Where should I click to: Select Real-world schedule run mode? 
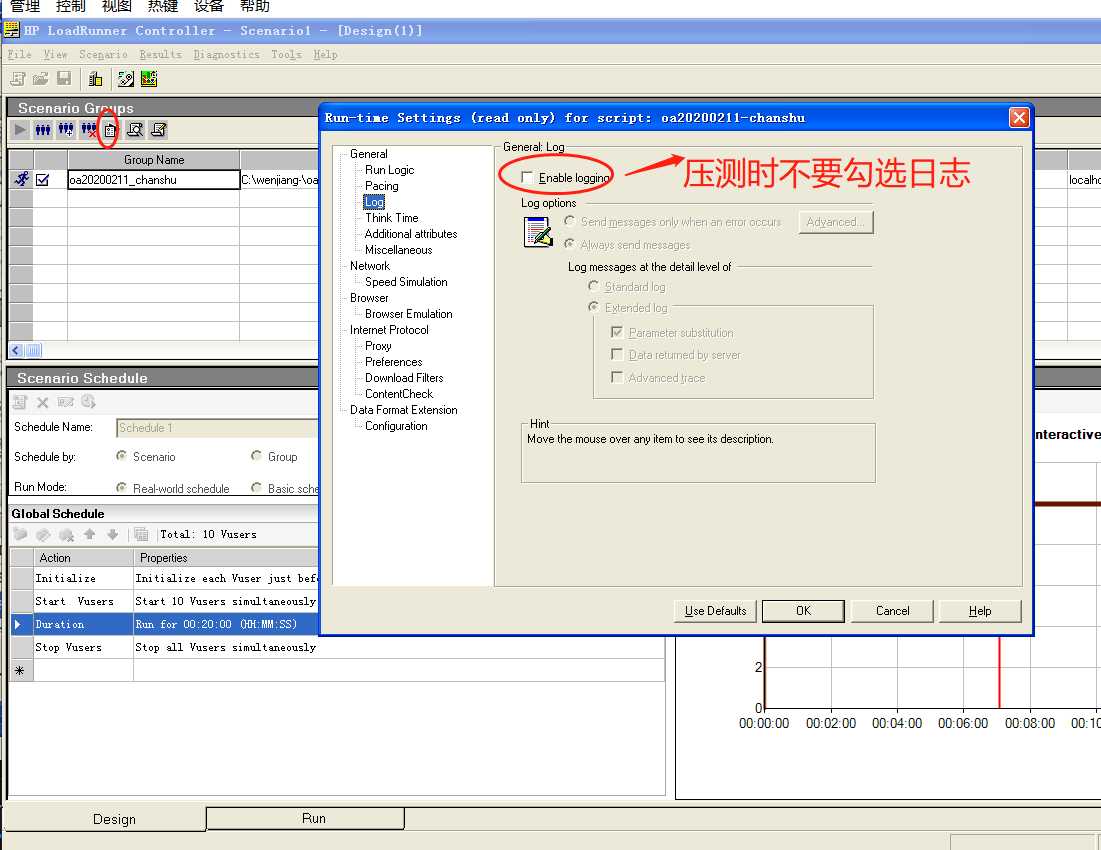click(121, 488)
